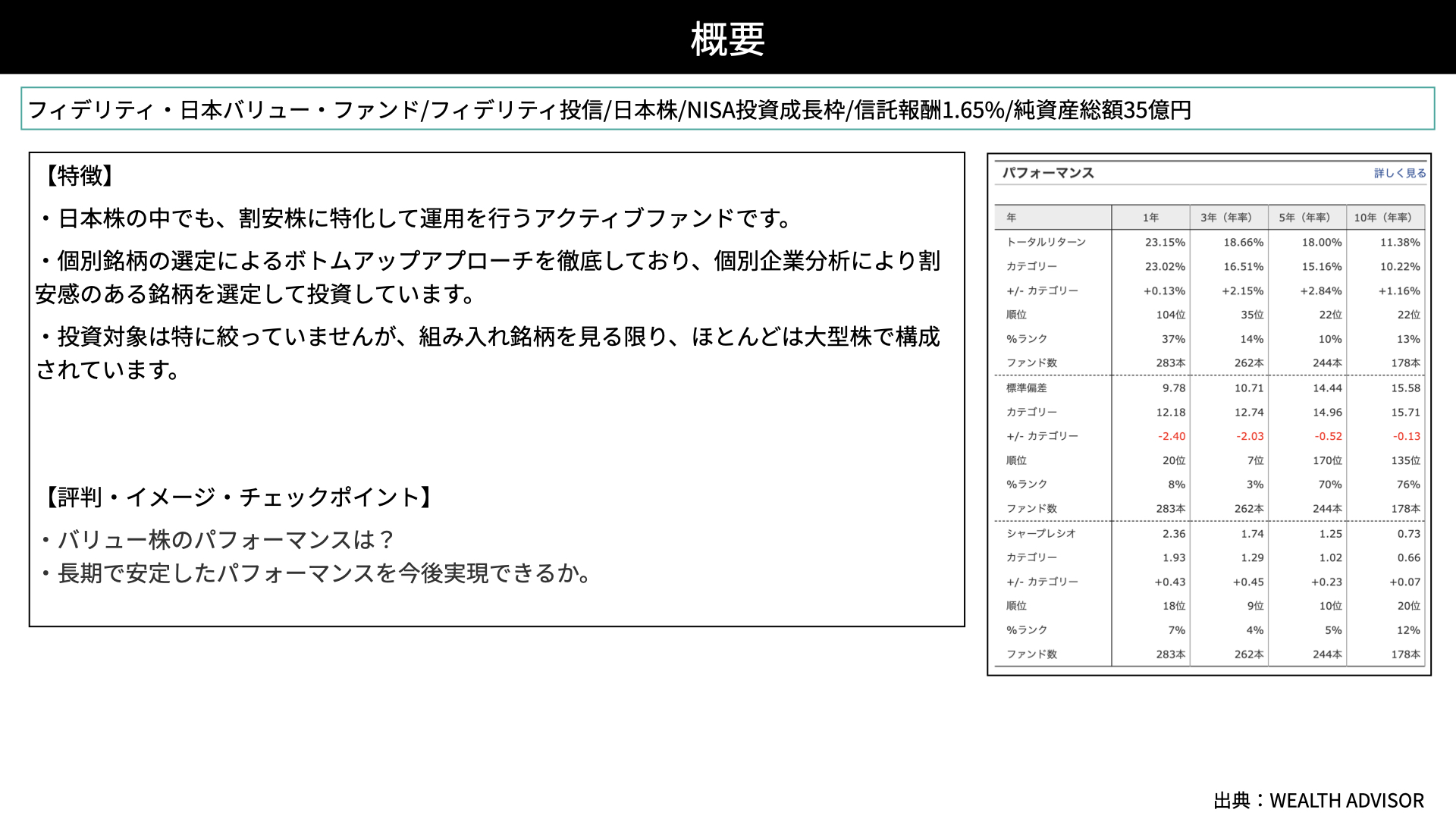Click the 出典：WEALTH ADVISOR source credit
This screenshot has width=1456, height=819.
coord(1319,800)
